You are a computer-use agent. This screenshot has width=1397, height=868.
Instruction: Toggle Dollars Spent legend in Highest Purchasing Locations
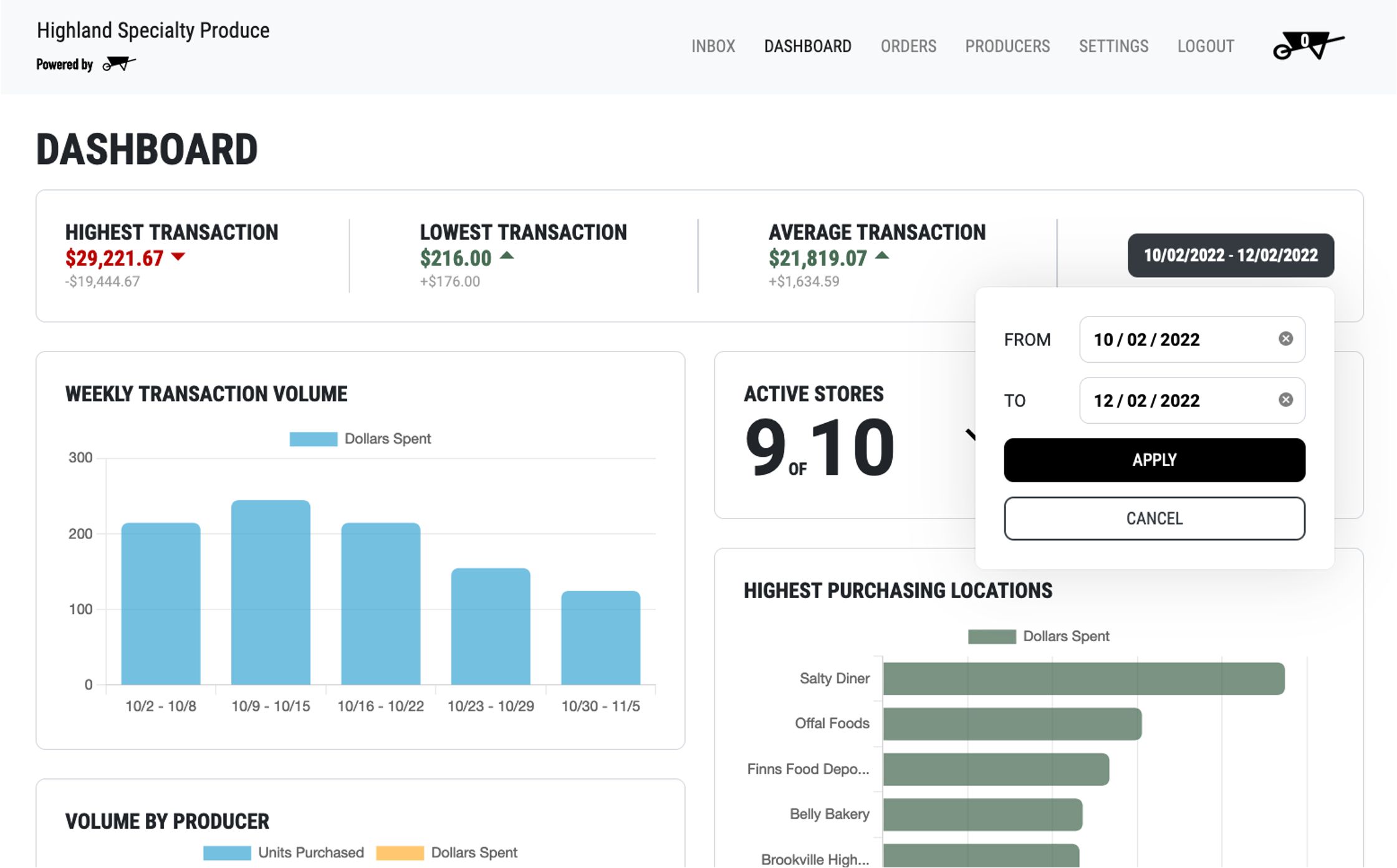click(x=1039, y=636)
